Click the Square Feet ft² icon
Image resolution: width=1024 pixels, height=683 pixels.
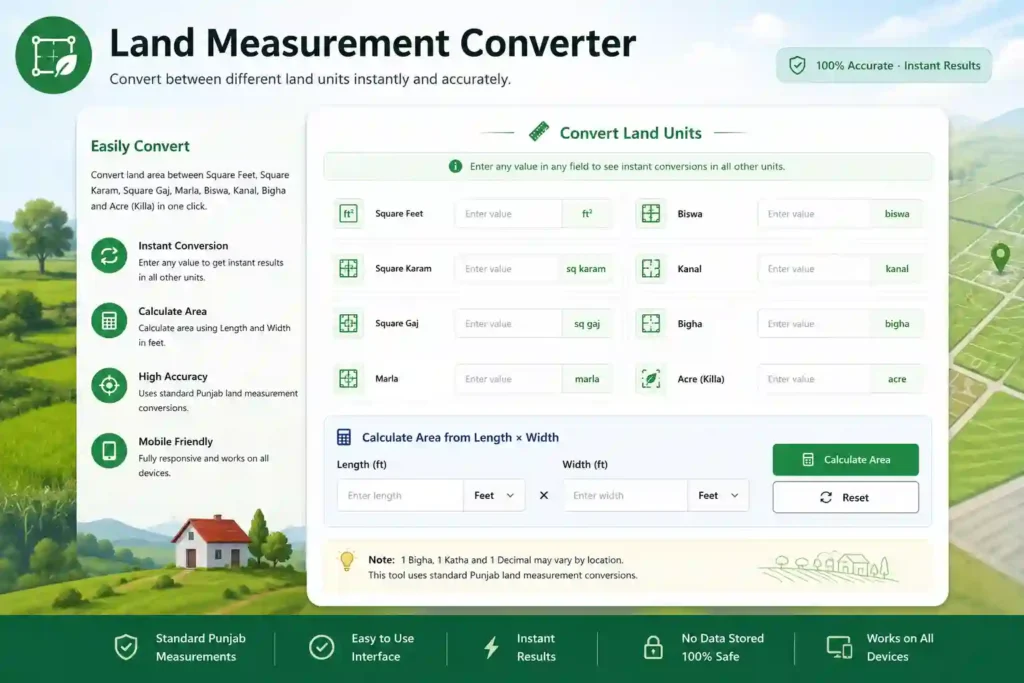[x=348, y=214]
